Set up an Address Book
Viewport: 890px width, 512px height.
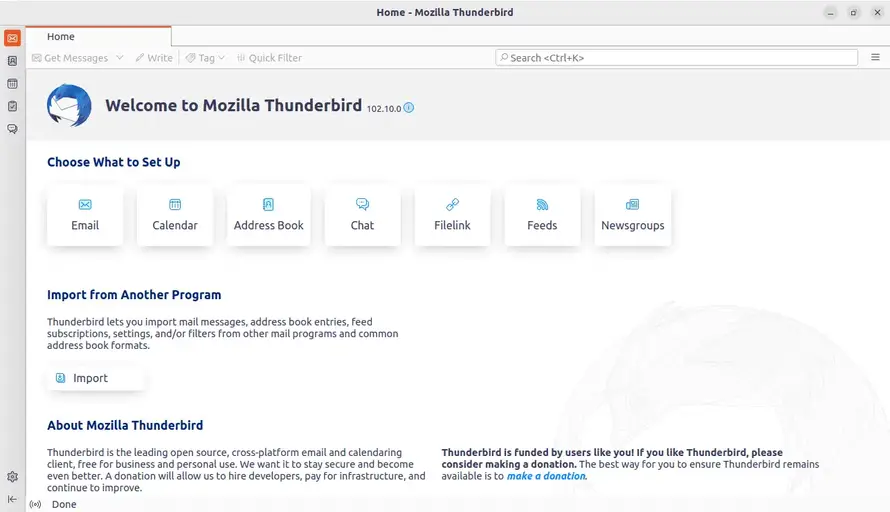click(x=268, y=216)
